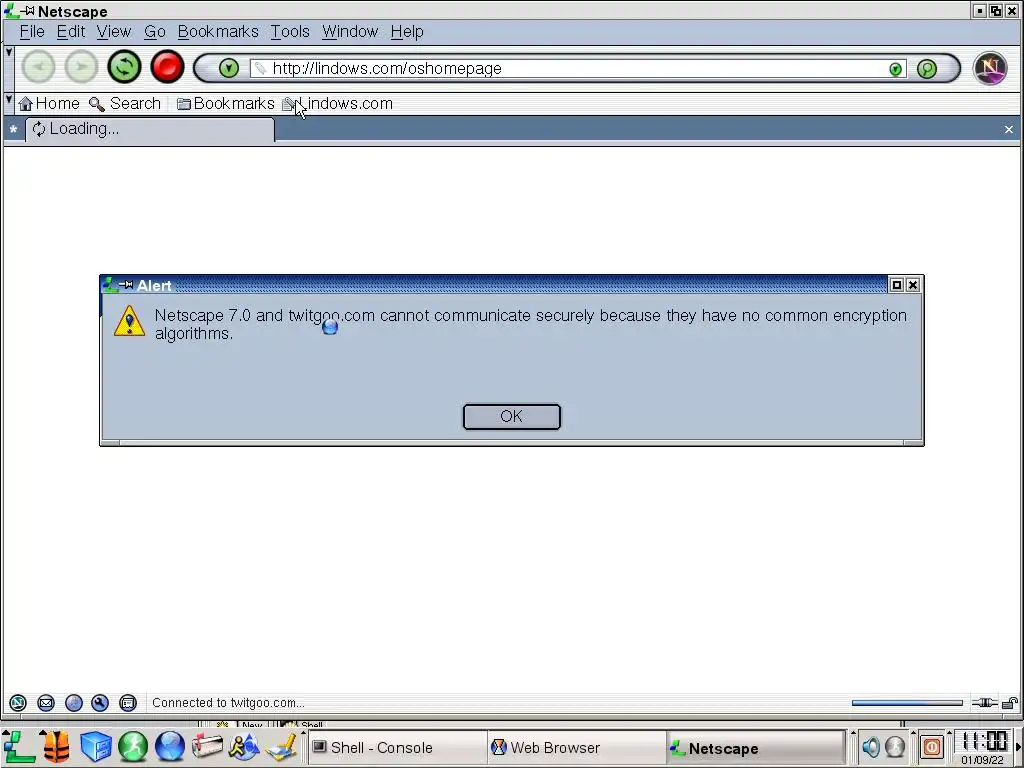Open the Bookmarks folder on personal toolbar
The width and height of the screenshot is (1024, 768).
(226, 104)
